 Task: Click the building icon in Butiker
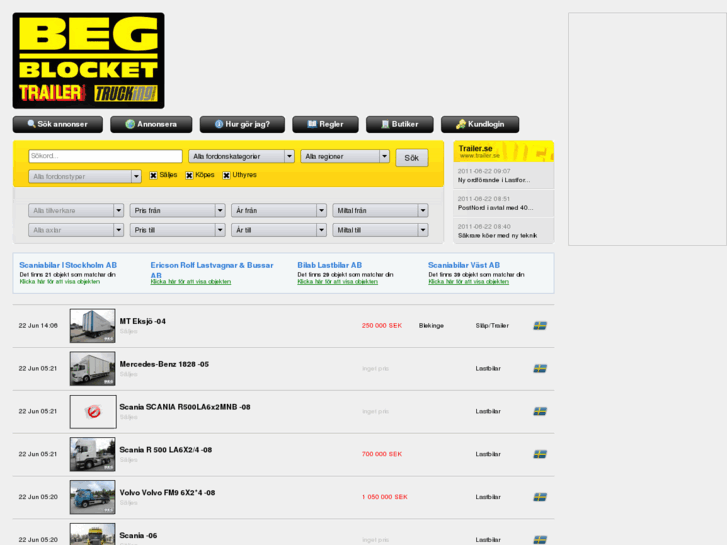point(385,124)
